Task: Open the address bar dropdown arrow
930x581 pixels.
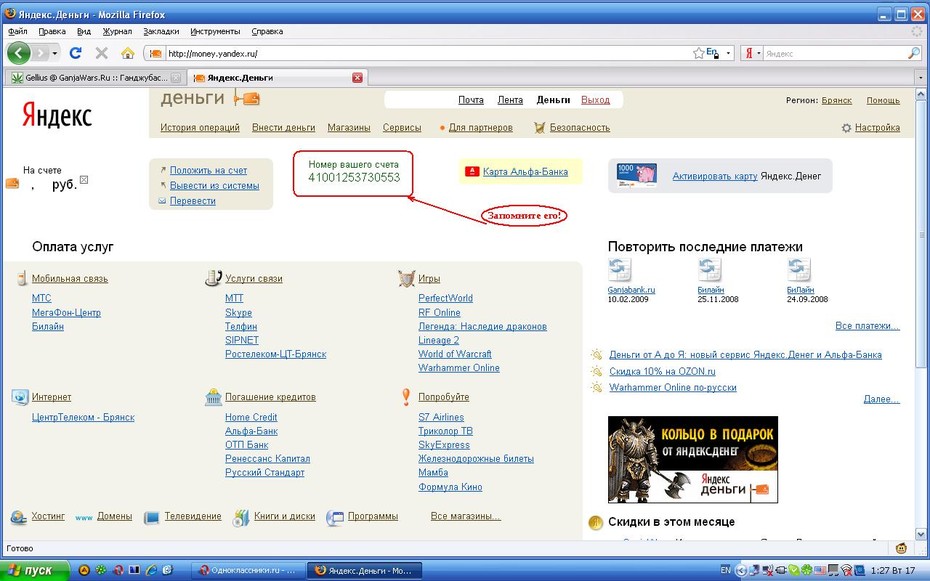Action: pyautogui.click(x=728, y=53)
